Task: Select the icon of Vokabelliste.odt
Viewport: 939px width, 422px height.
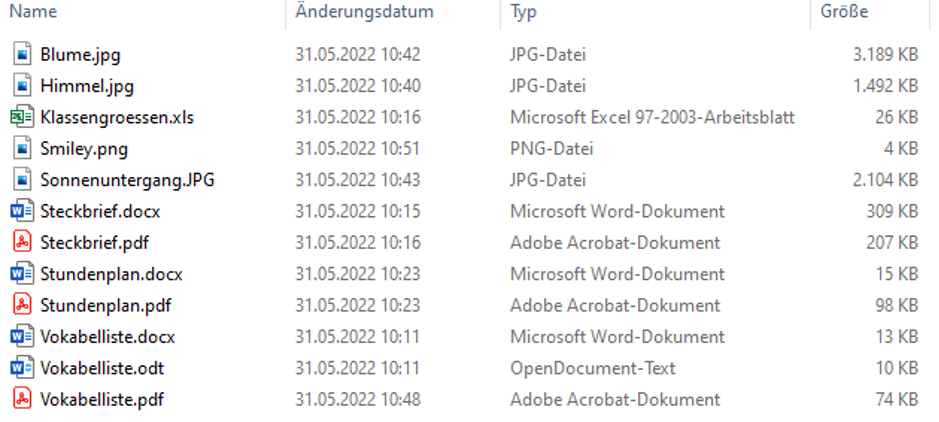Action: 22,368
